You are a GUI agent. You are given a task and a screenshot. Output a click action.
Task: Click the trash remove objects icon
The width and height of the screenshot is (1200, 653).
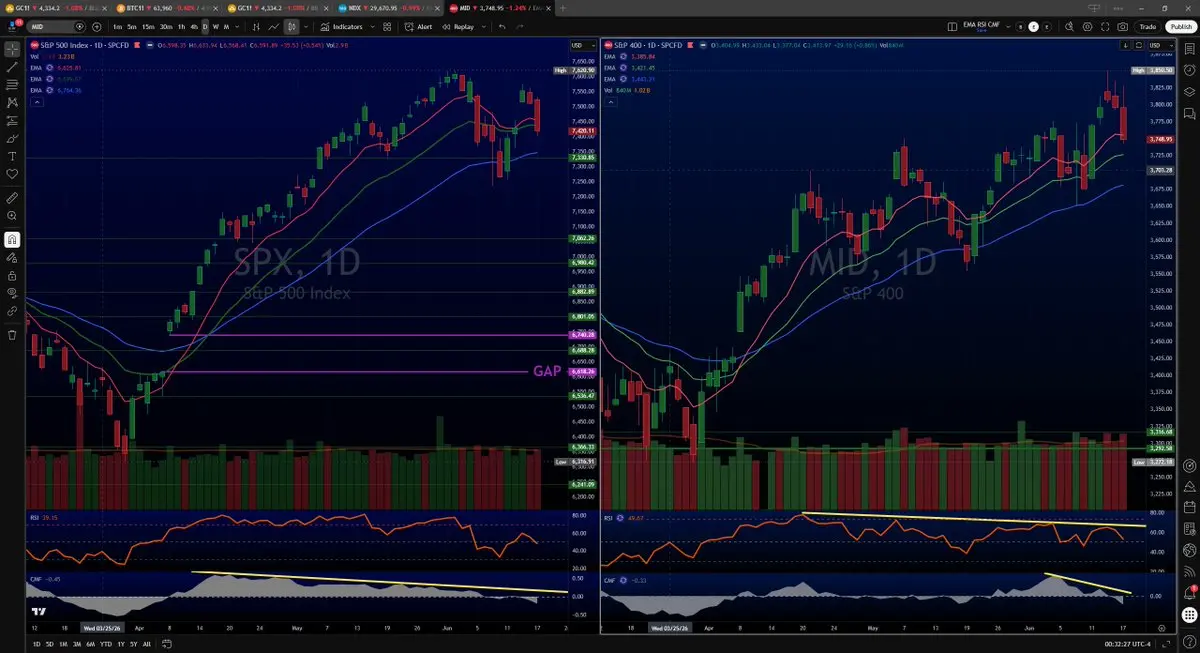12,334
